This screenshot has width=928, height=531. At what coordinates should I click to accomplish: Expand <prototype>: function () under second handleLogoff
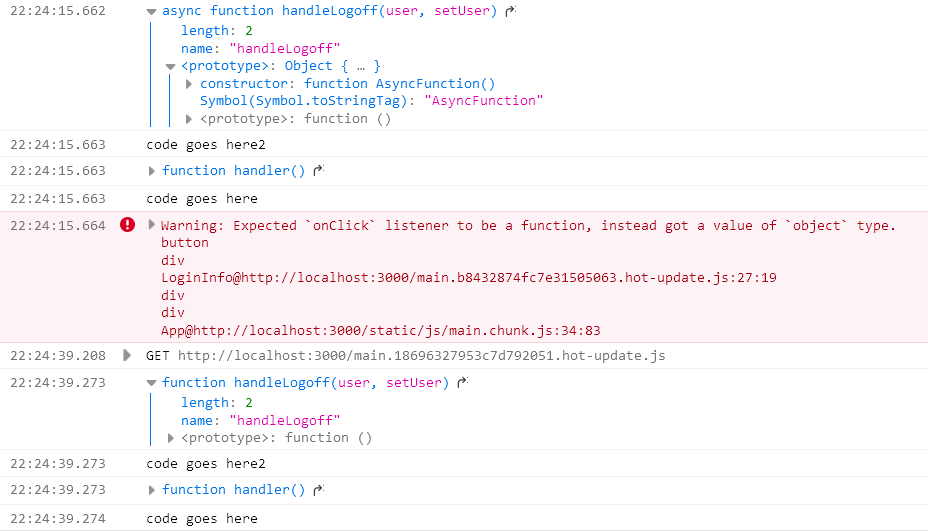pos(170,438)
